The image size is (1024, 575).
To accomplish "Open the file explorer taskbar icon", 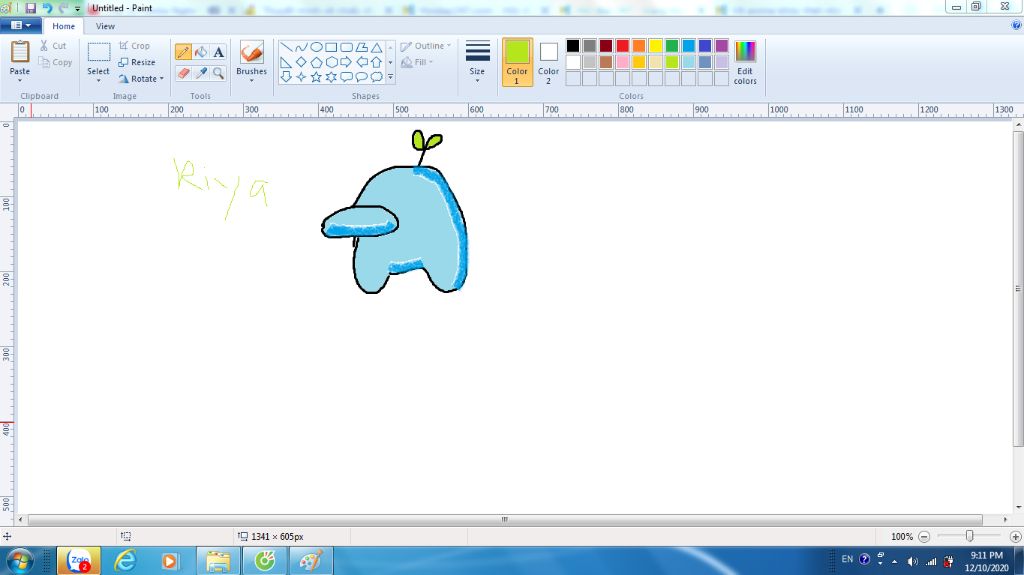I will coord(218,561).
